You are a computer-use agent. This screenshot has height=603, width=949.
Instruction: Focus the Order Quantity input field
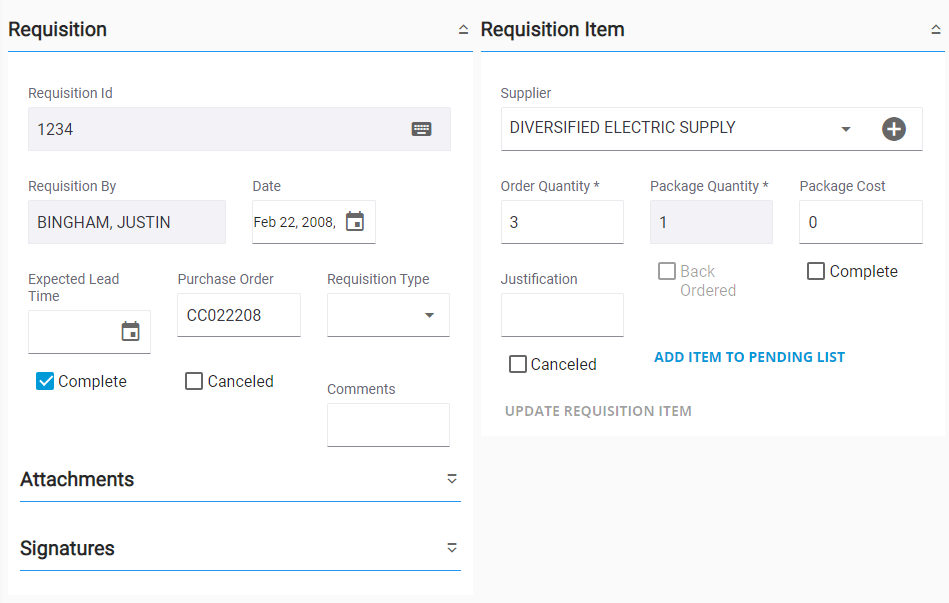click(x=561, y=222)
